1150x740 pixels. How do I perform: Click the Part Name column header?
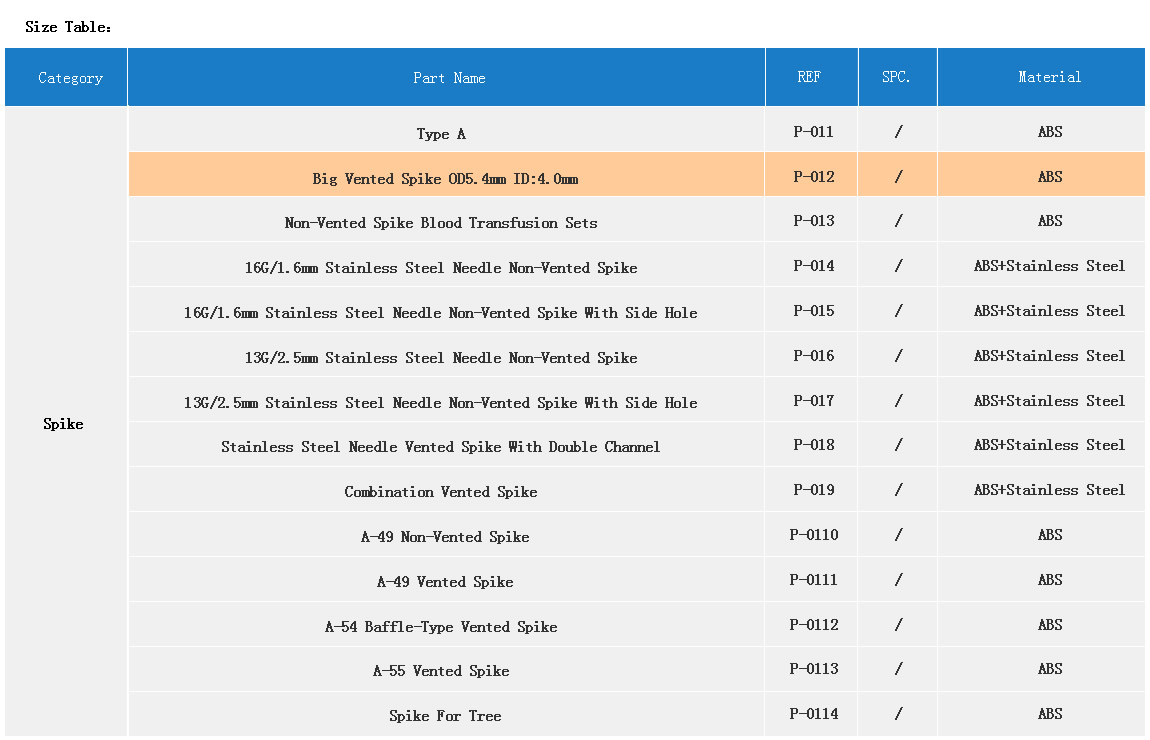click(449, 78)
